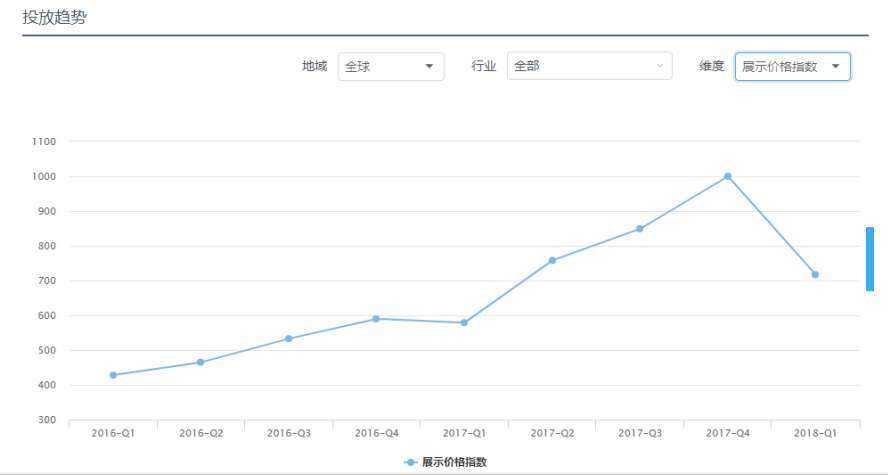888x475 pixels.
Task: Click the 1100 y-axis value
Action: (x=44, y=142)
